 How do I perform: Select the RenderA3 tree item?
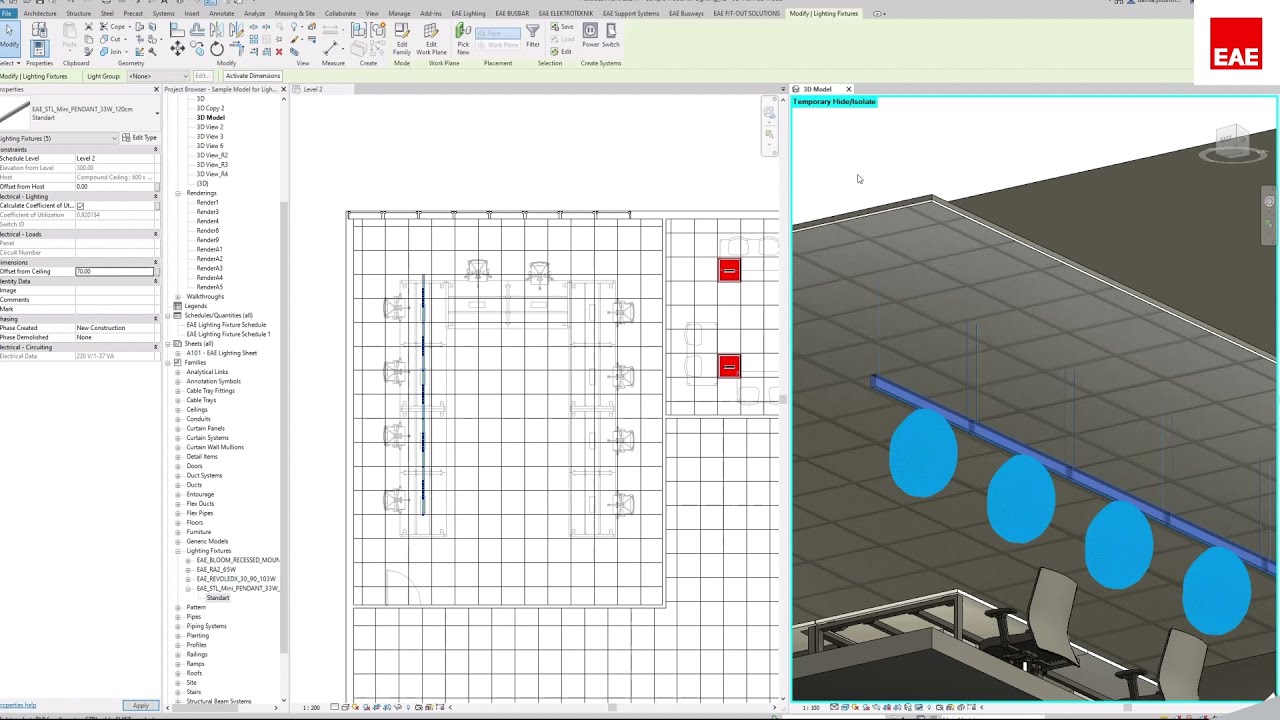coord(209,268)
